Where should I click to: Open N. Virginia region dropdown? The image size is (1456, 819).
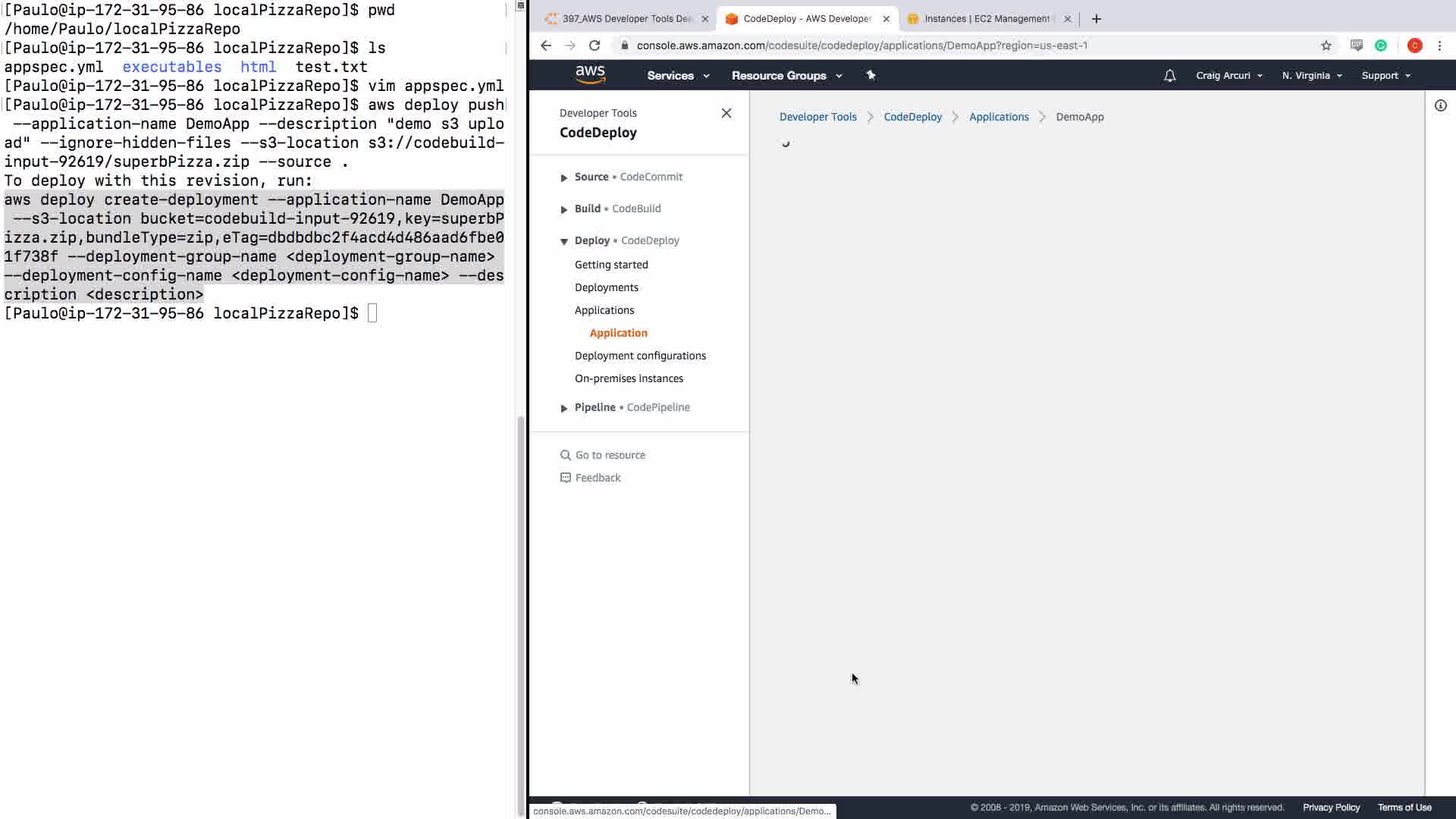coord(1311,76)
